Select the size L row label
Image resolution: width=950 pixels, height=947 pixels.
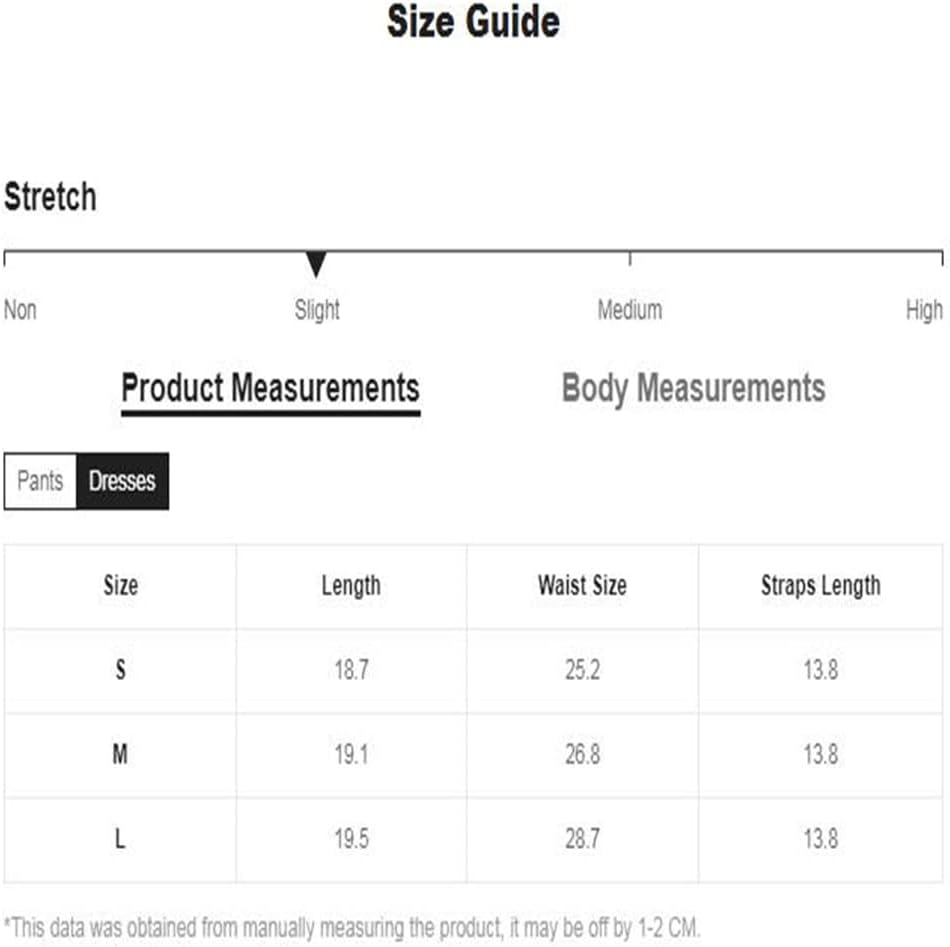click(120, 839)
